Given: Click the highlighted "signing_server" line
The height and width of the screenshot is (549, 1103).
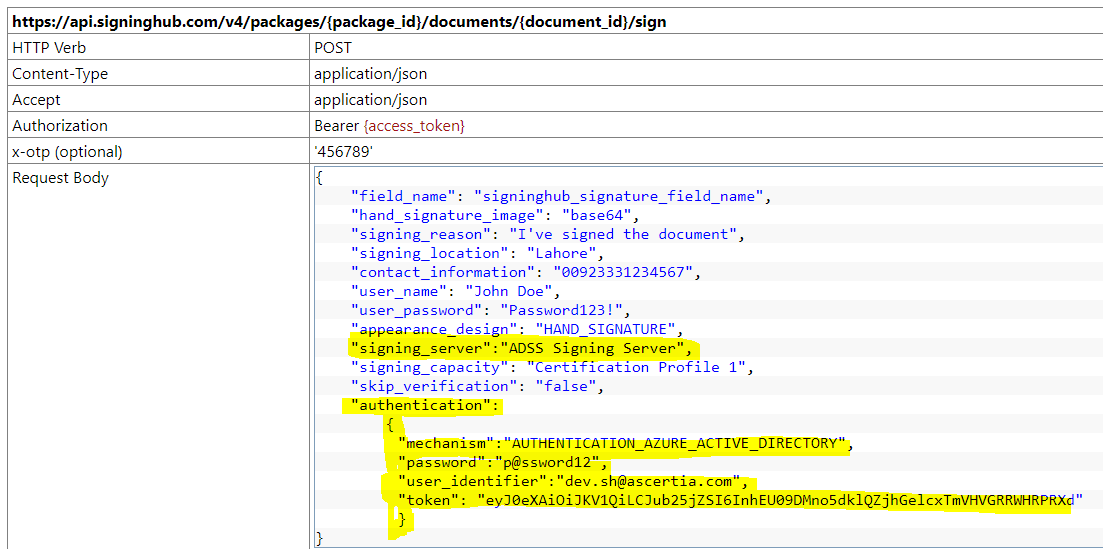Looking at the screenshot, I should pyautogui.click(x=520, y=348).
